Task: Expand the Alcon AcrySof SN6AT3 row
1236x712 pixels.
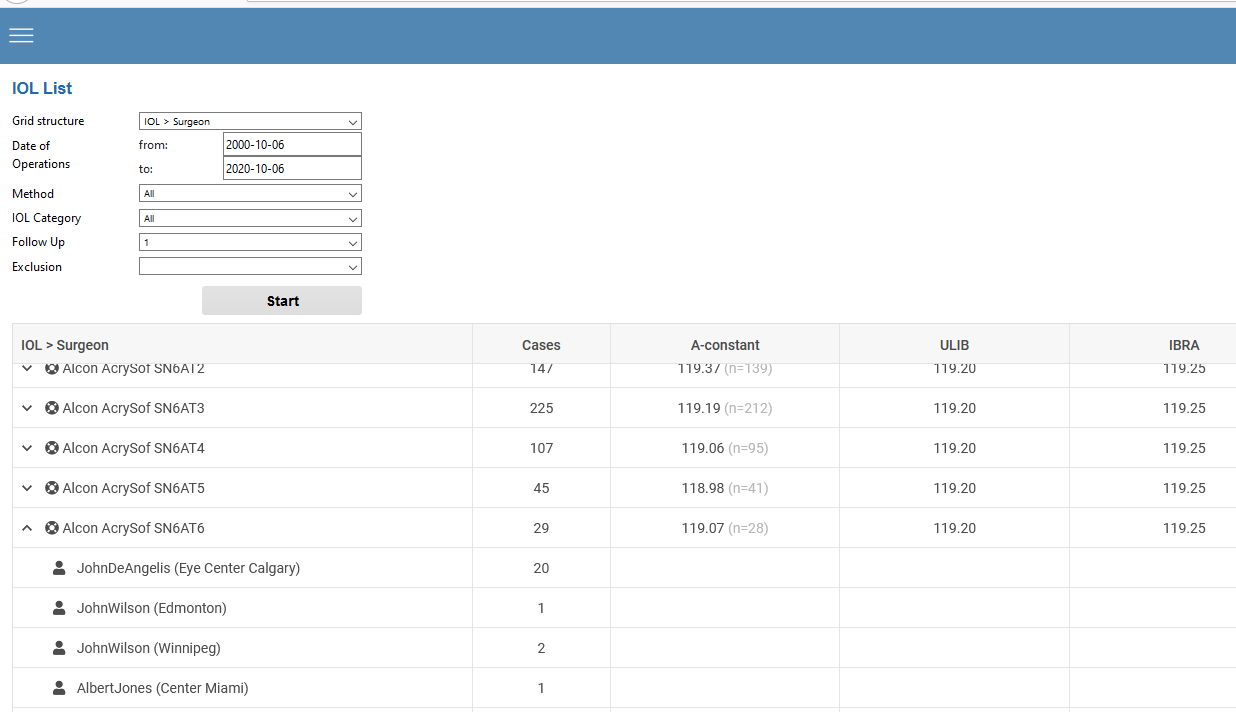Action: pos(27,408)
